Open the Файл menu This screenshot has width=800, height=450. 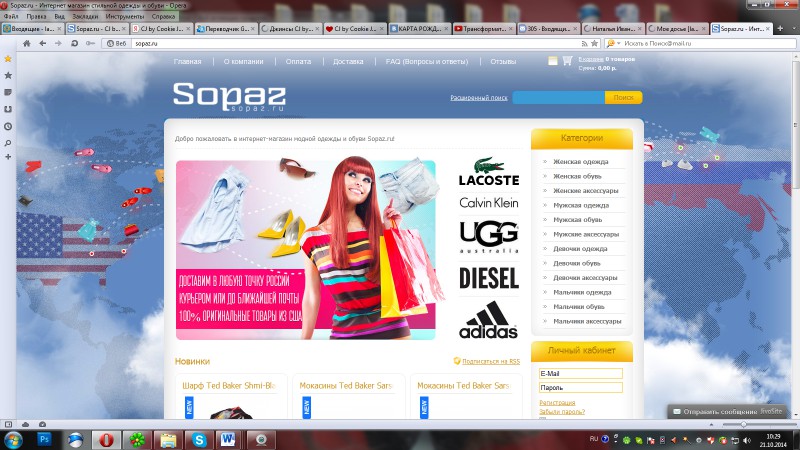point(11,16)
